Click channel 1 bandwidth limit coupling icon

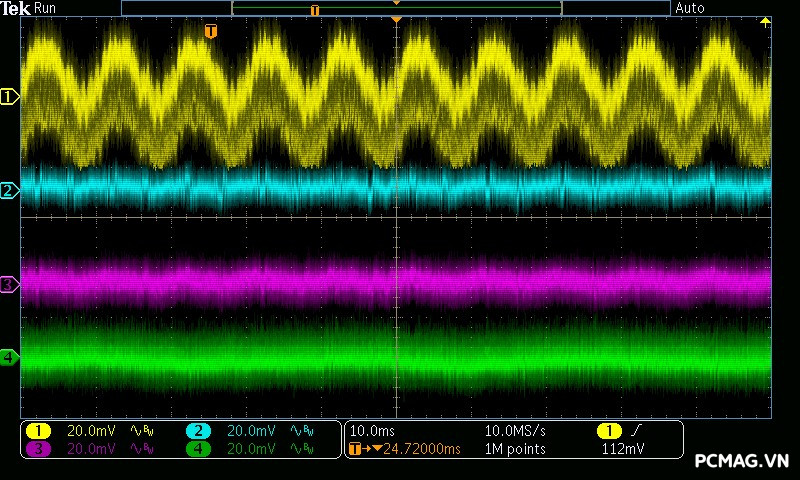[x=141, y=431]
